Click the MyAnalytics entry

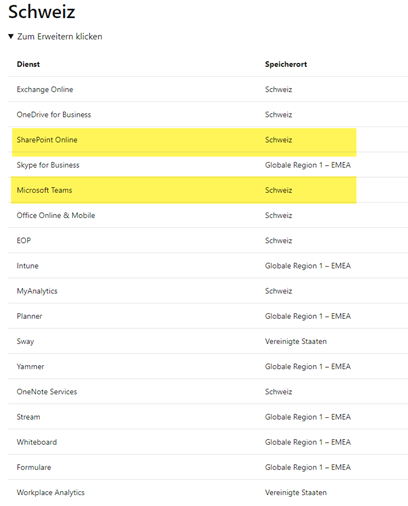click(37, 291)
